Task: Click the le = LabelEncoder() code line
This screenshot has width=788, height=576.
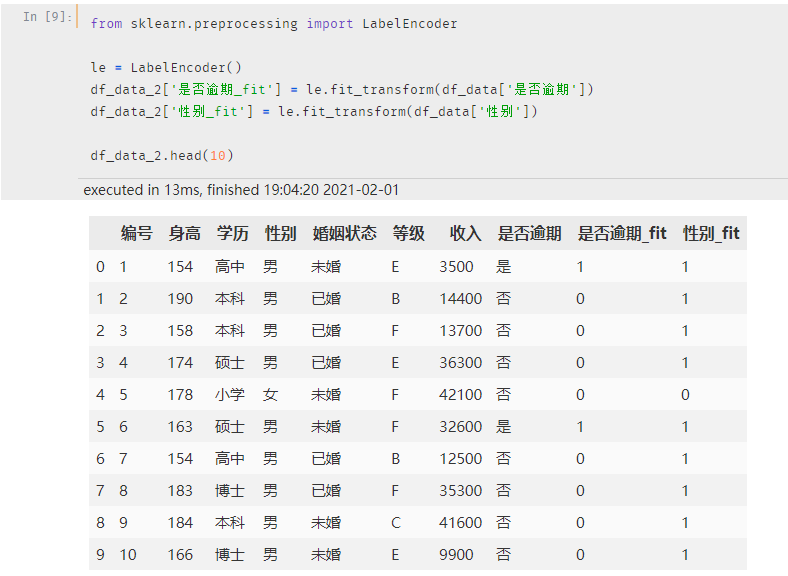Action: point(166,67)
